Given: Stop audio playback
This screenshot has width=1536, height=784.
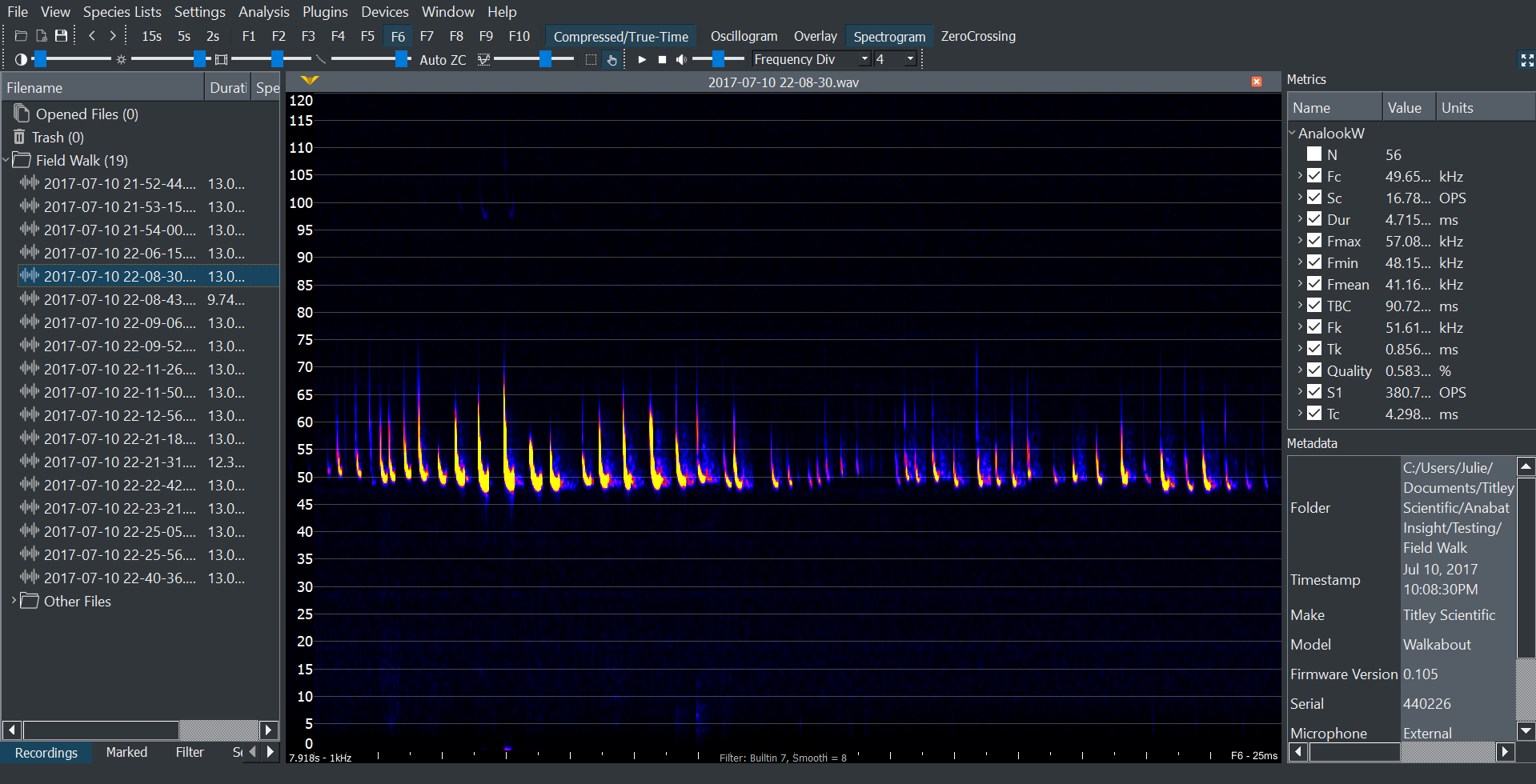Looking at the screenshot, I should [662, 59].
